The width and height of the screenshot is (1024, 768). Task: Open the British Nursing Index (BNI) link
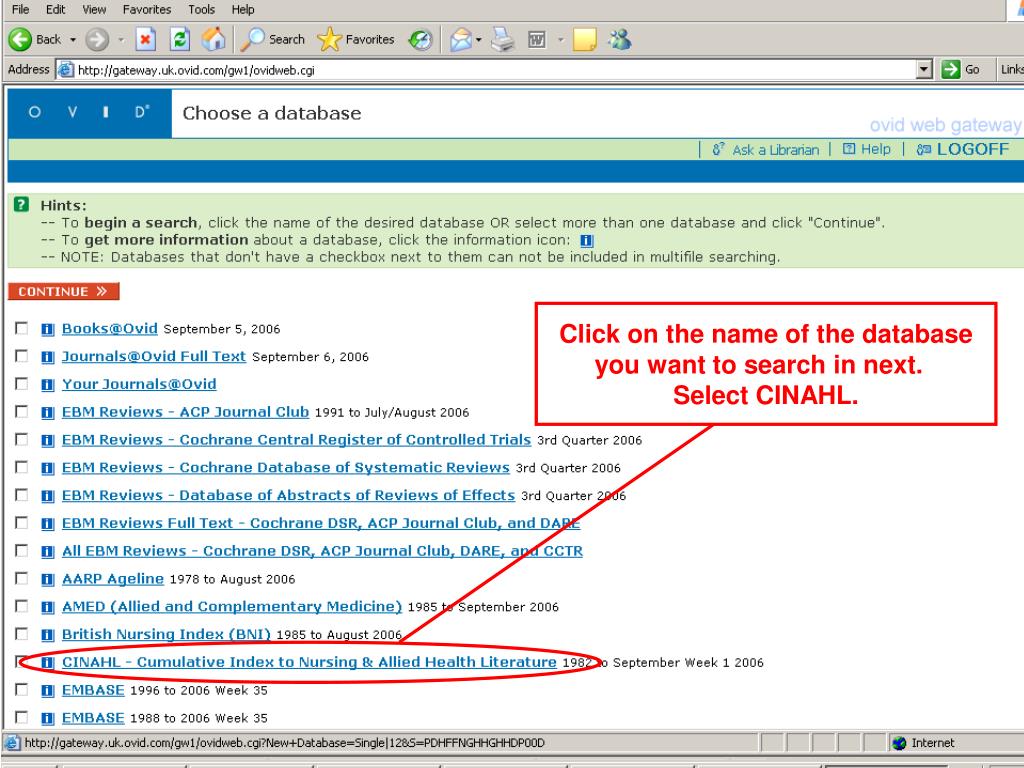click(166, 634)
